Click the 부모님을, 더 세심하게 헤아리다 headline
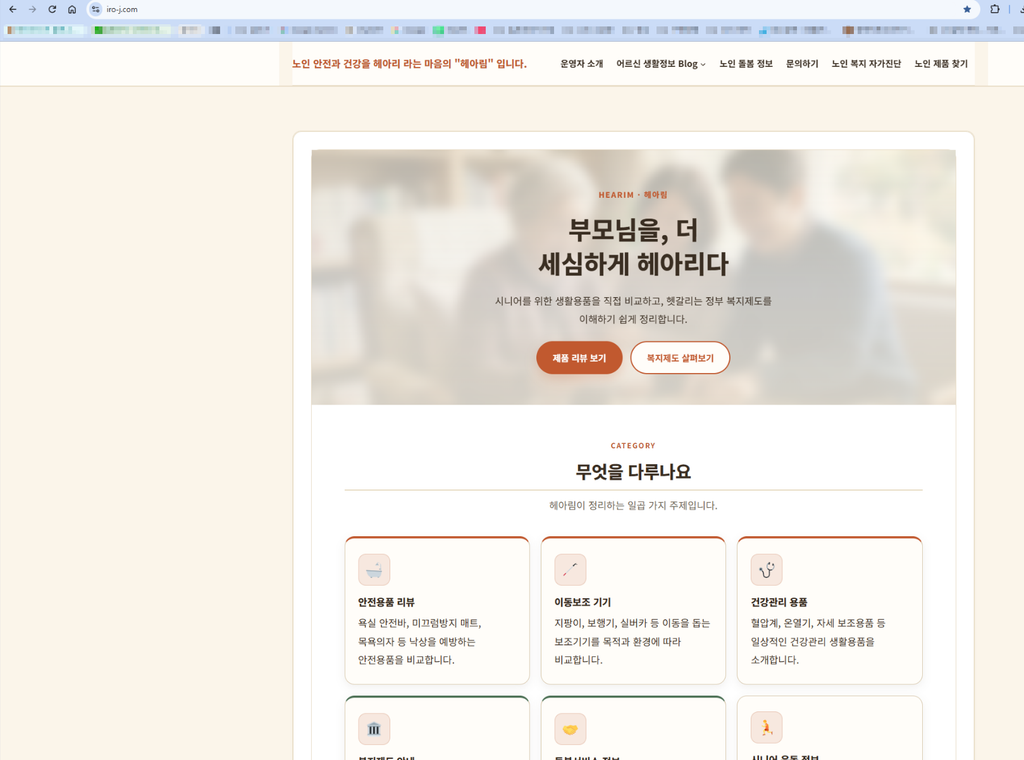 (633, 247)
